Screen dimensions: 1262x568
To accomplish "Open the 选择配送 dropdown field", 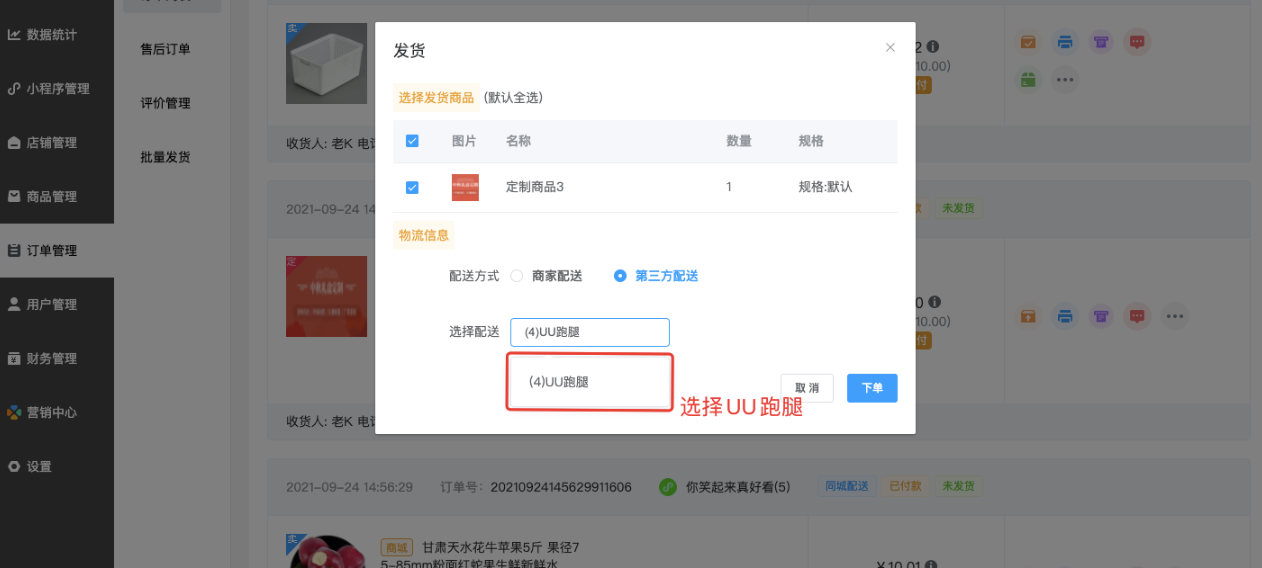I will pos(590,333).
